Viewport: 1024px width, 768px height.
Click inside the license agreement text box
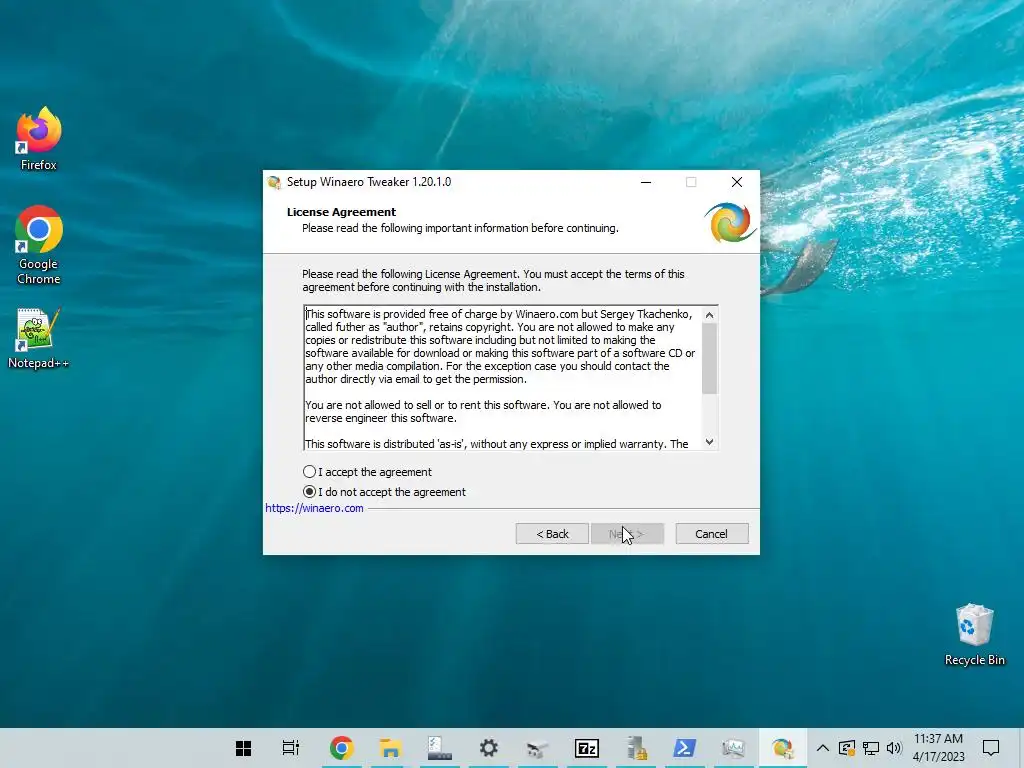pyautogui.click(x=503, y=378)
